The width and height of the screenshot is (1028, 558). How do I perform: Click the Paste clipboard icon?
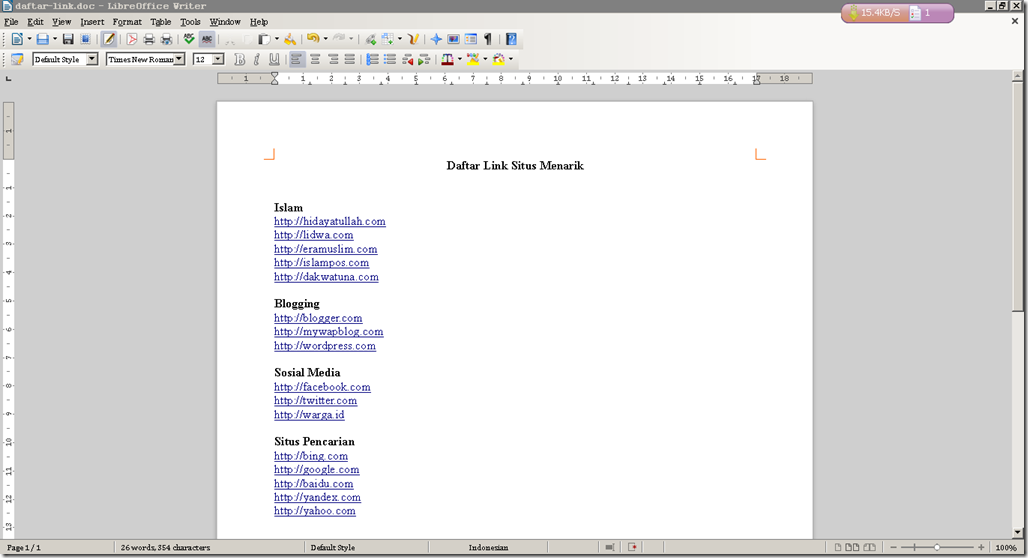(264, 39)
